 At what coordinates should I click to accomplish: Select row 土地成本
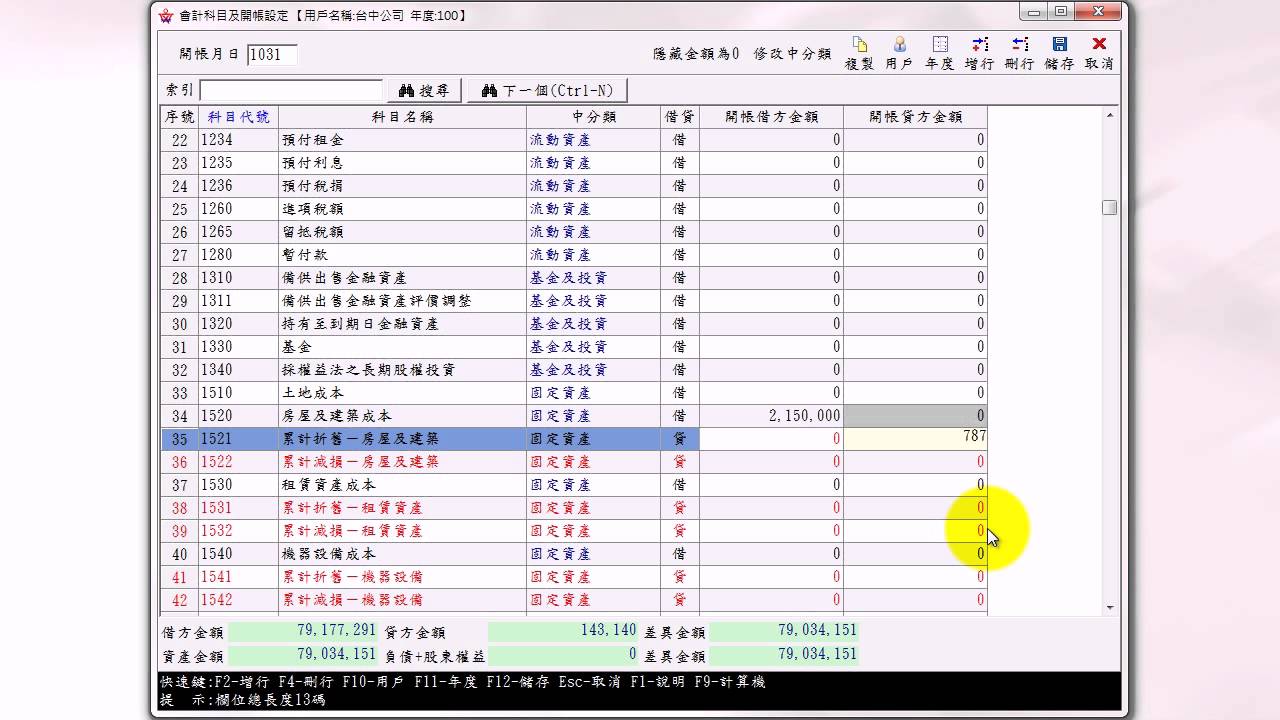point(574,393)
